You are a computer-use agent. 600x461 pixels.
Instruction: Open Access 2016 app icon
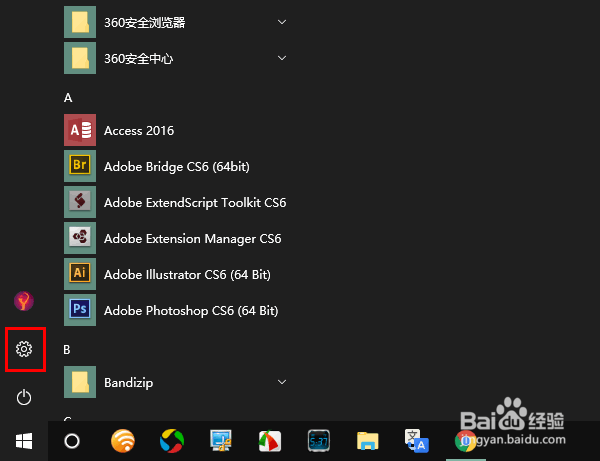click(80, 130)
